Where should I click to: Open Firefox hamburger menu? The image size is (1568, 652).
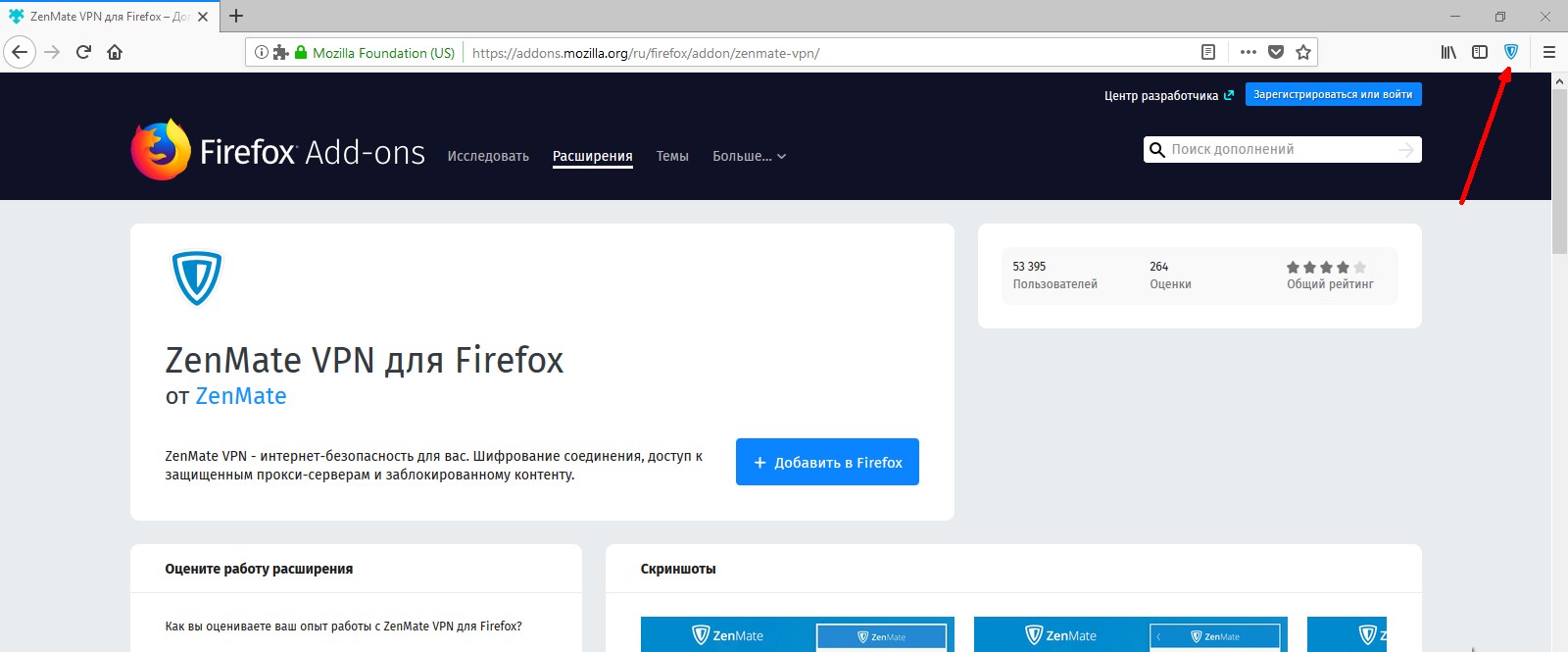(x=1549, y=52)
